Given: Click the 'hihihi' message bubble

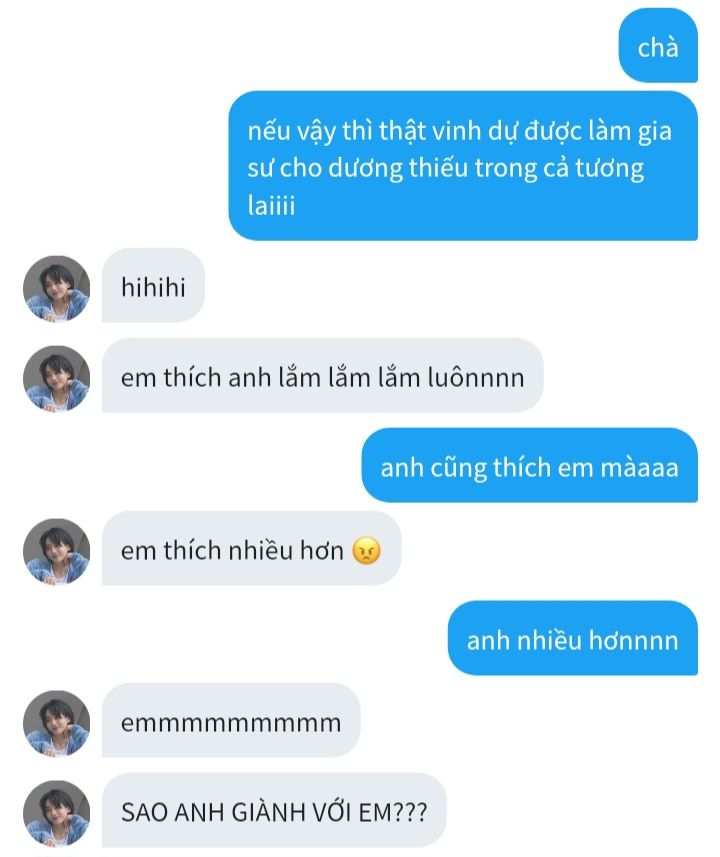Looking at the screenshot, I should tap(153, 285).
